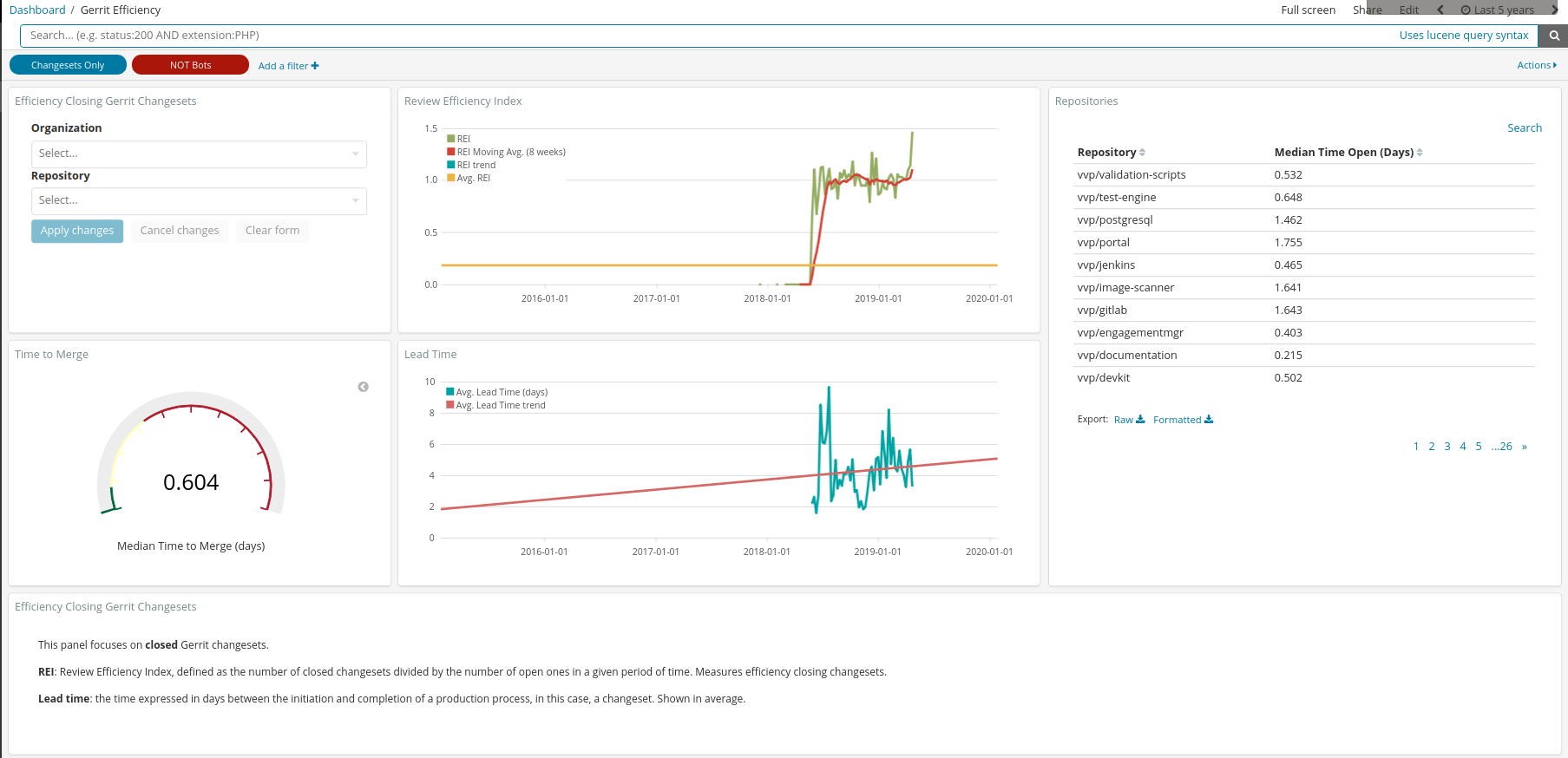Go to Dashboard breadcrumb link
The height and width of the screenshot is (758, 1568).
coord(37,10)
